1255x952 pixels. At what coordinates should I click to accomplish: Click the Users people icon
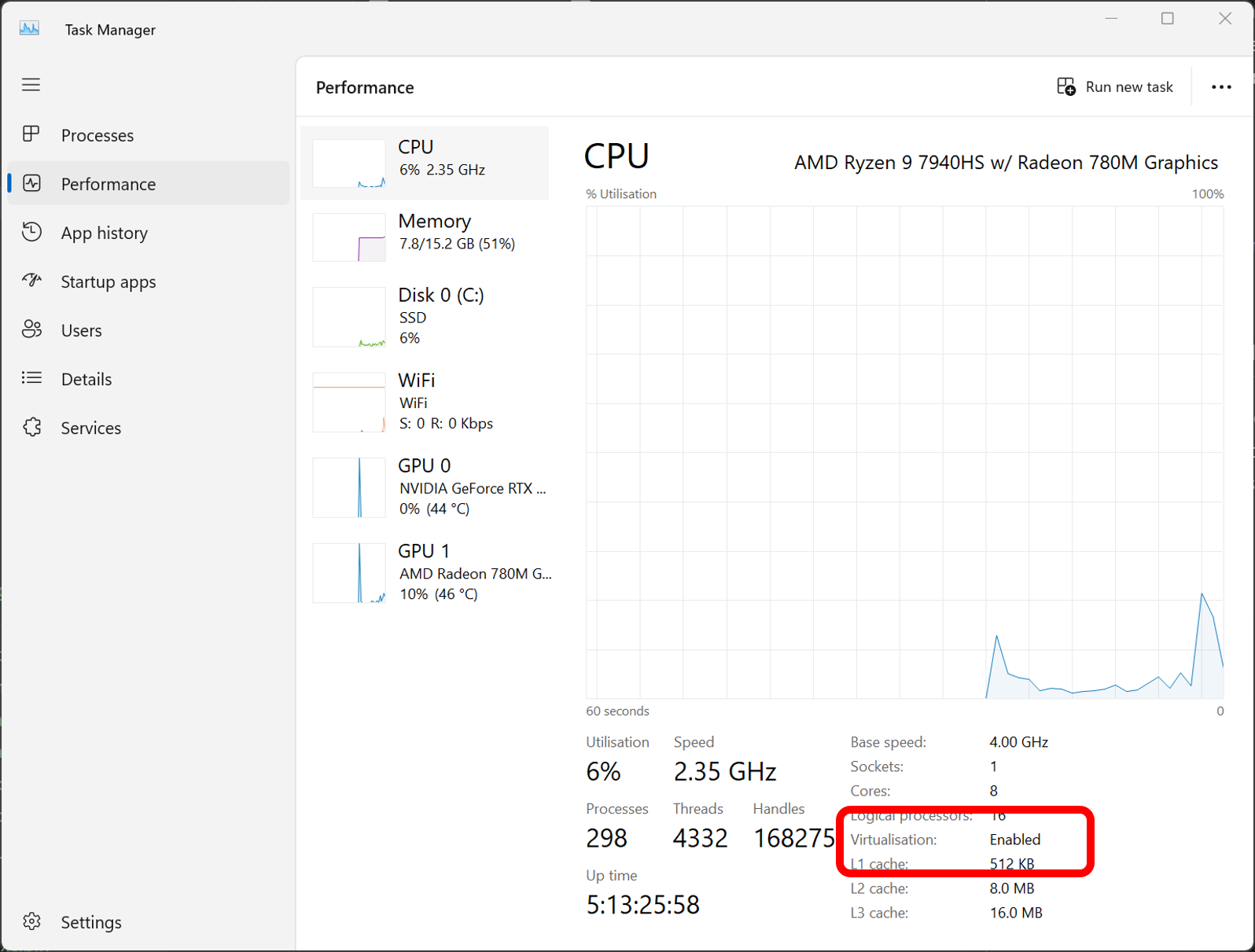(x=31, y=329)
